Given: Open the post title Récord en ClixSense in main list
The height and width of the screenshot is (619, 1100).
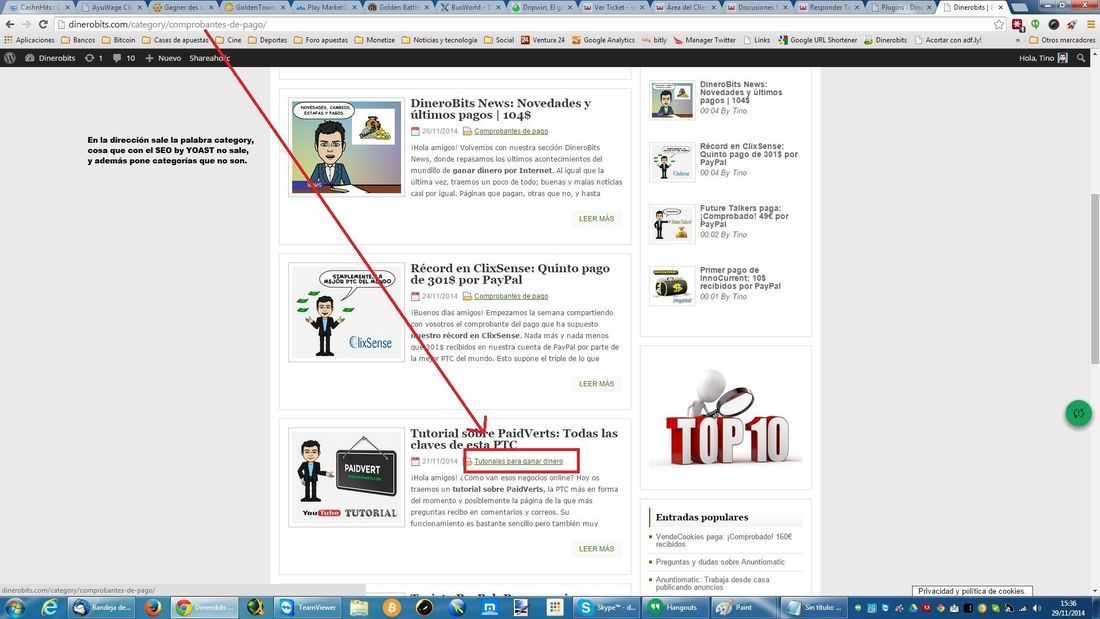Looking at the screenshot, I should [510, 274].
